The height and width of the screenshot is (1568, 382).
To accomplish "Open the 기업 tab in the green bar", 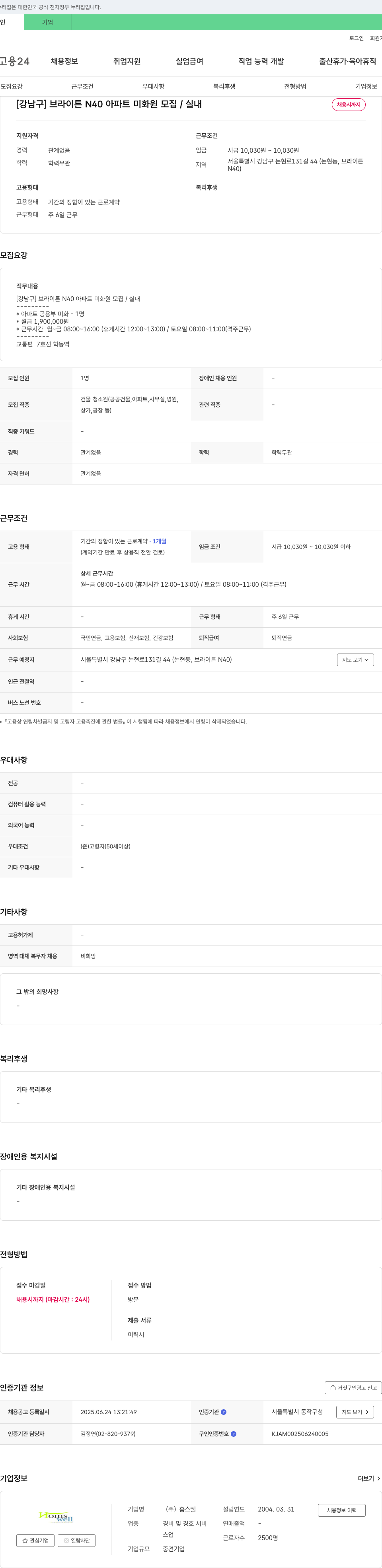I will [47, 23].
